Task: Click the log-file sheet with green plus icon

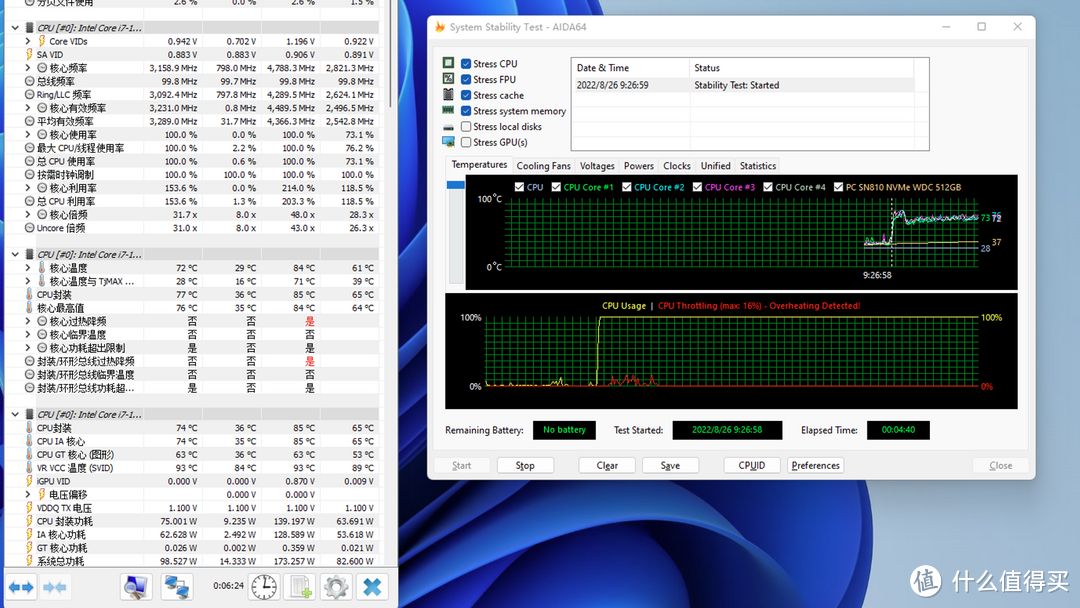Action: [x=300, y=587]
